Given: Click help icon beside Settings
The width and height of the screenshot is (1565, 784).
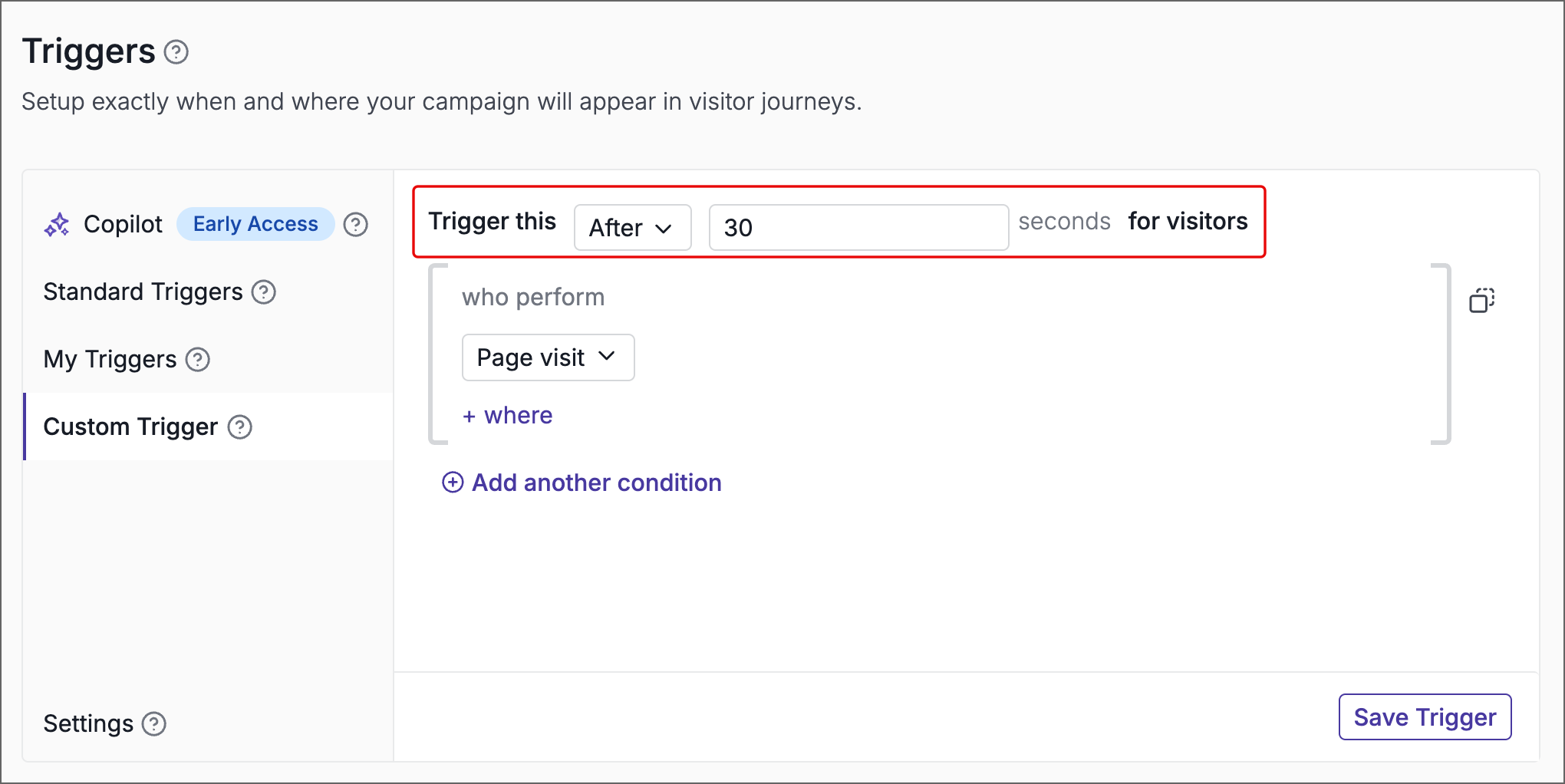Looking at the screenshot, I should click(154, 723).
